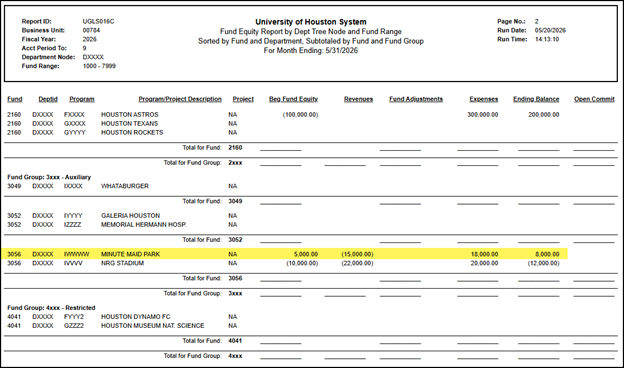This screenshot has height=368, width=624.
Task: Select the NRG STADIUM description
Action: click(x=123, y=263)
